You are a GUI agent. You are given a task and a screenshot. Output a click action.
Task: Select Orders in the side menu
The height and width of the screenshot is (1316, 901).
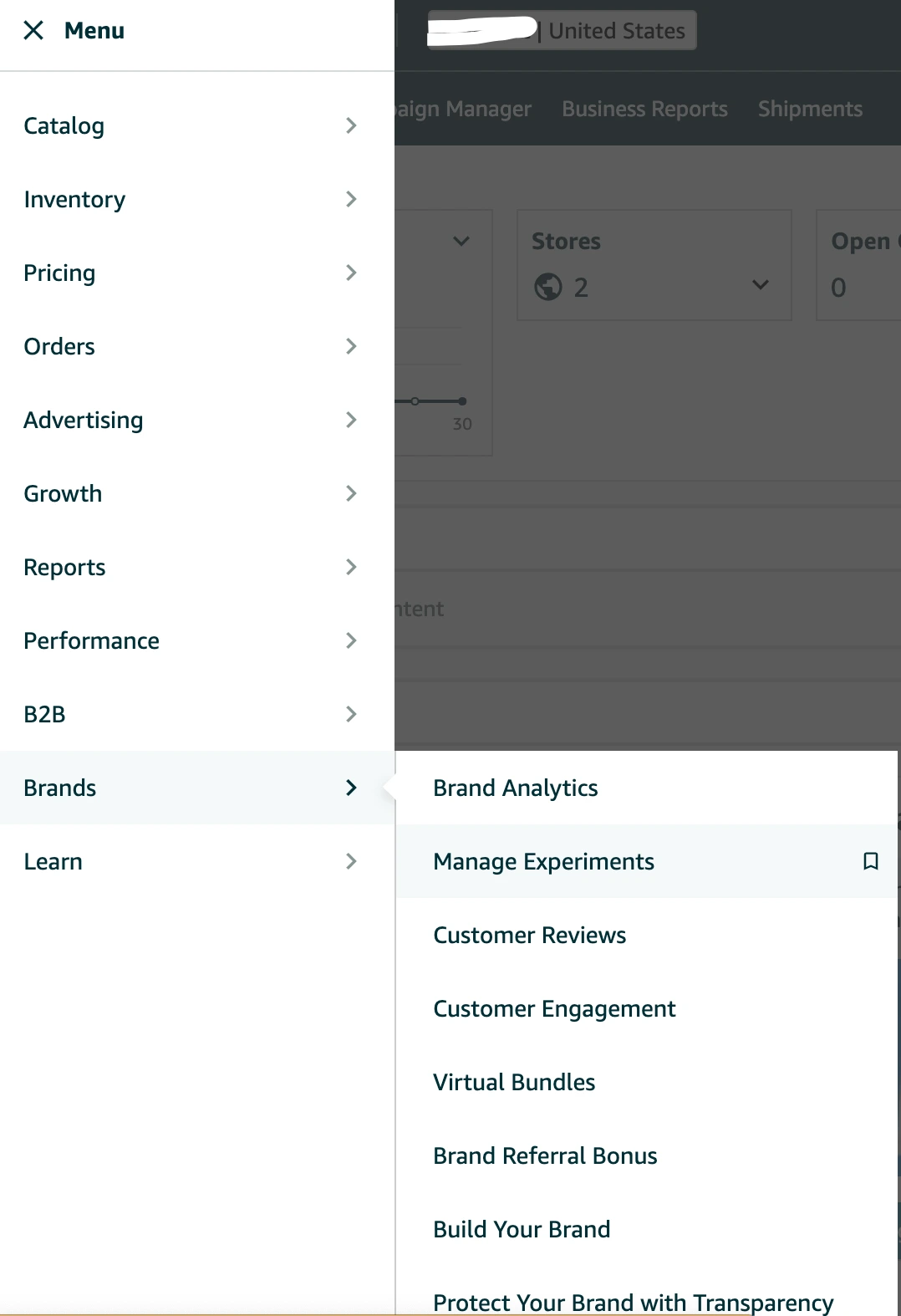click(x=59, y=347)
